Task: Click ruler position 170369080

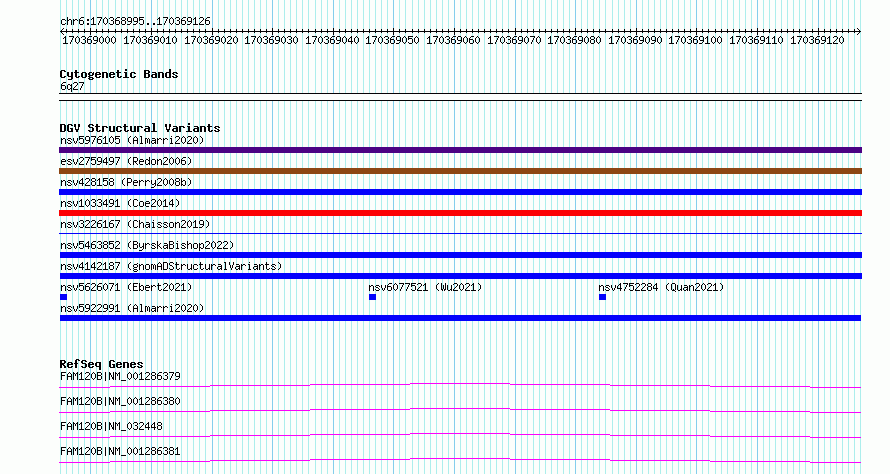Action: coord(574,40)
